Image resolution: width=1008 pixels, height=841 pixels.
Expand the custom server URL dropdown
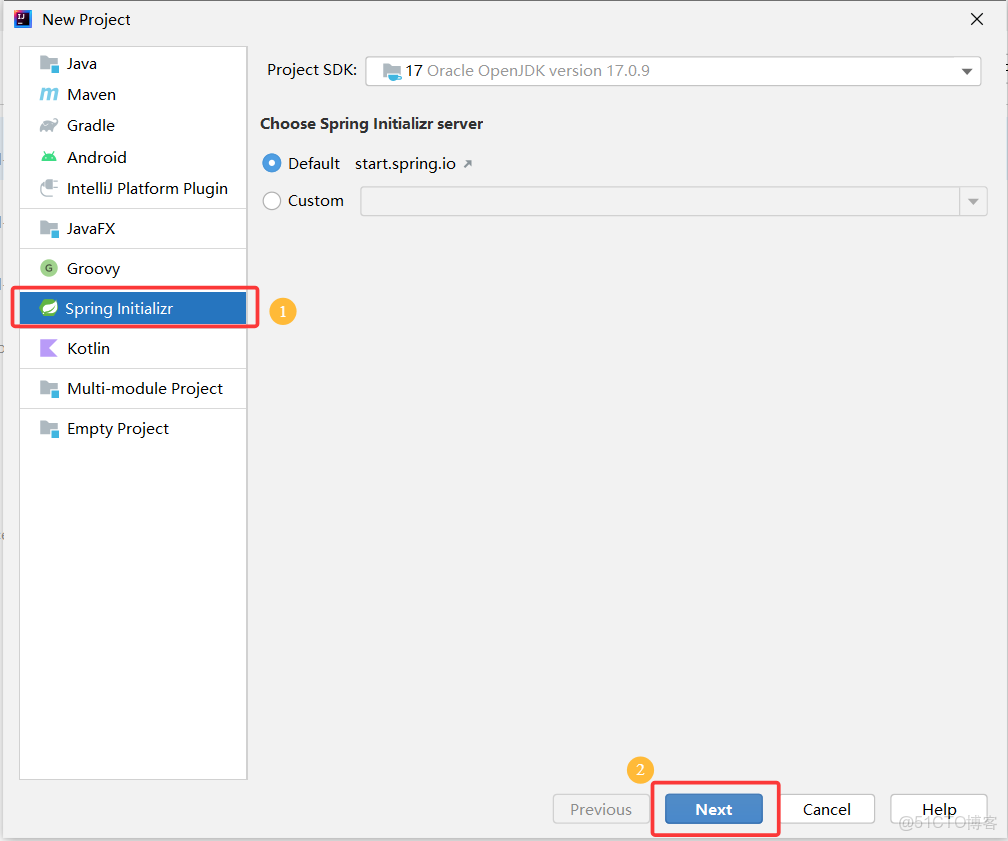(972, 201)
